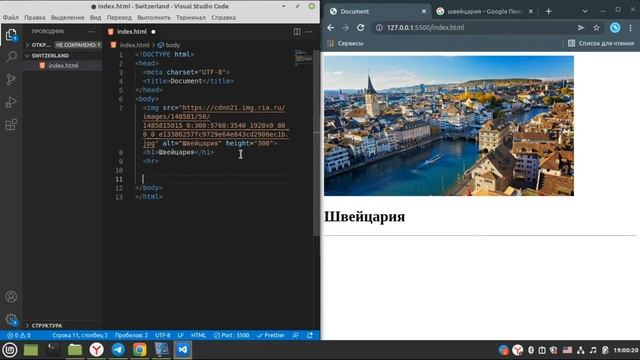Open Chrome's three-dot menu
The image size is (640, 360).
coord(630,28)
